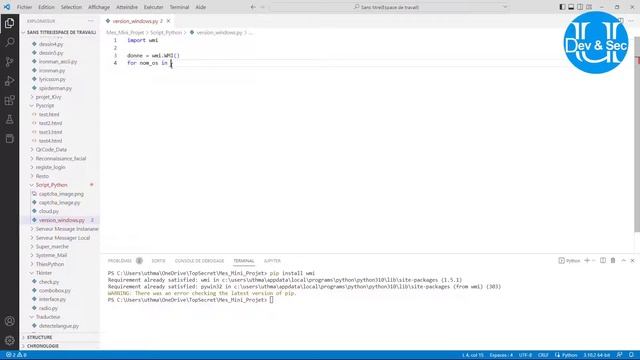Add a new terminal with plus icon

tap(587, 260)
